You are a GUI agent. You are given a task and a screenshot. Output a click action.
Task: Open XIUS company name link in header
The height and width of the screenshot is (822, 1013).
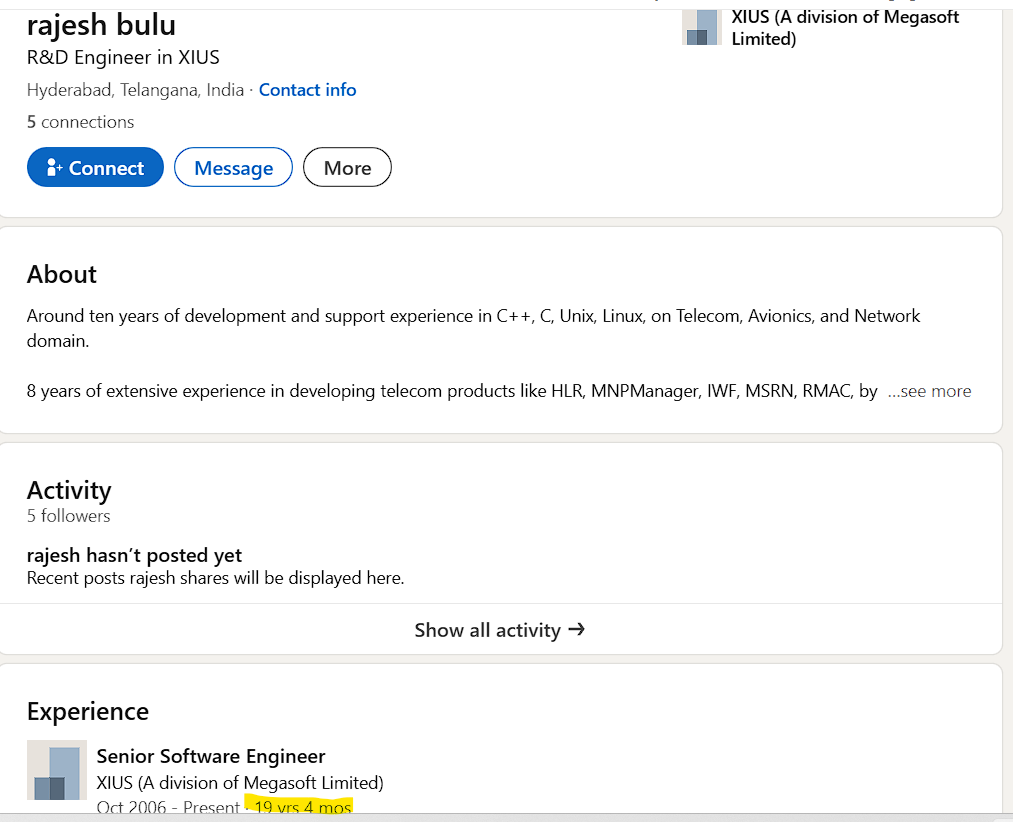tap(845, 28)
